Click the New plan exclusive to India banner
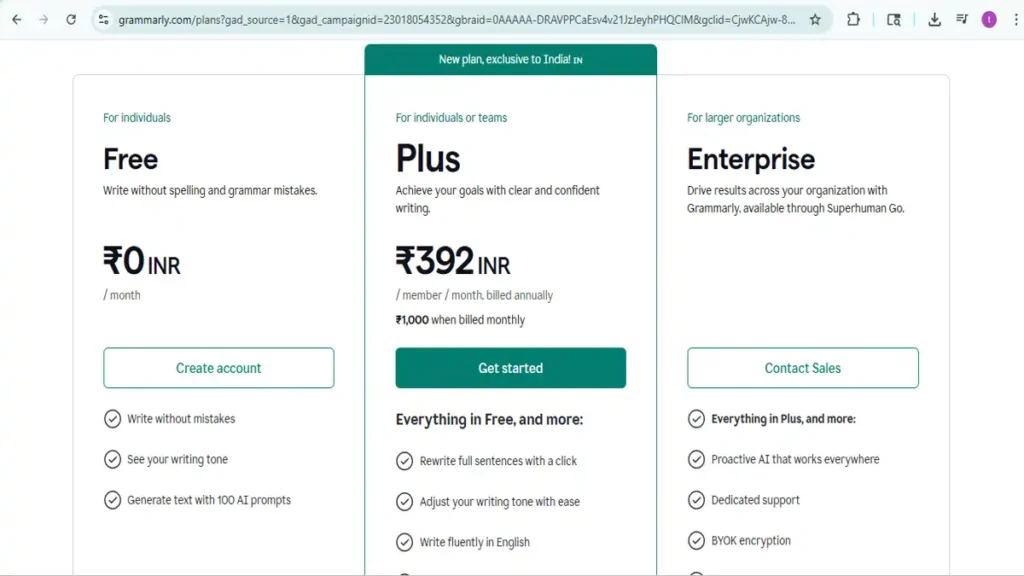The width and height of the screenshot is (1024, 576). (x=510, y=59)
